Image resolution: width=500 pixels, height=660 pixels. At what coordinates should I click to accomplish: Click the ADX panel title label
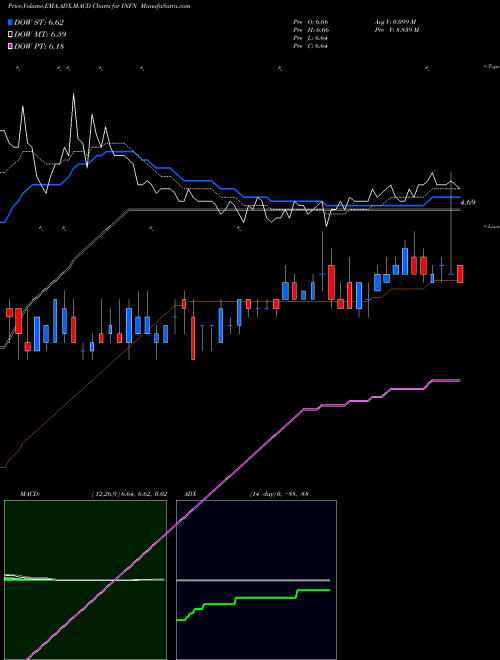point(191,494)
